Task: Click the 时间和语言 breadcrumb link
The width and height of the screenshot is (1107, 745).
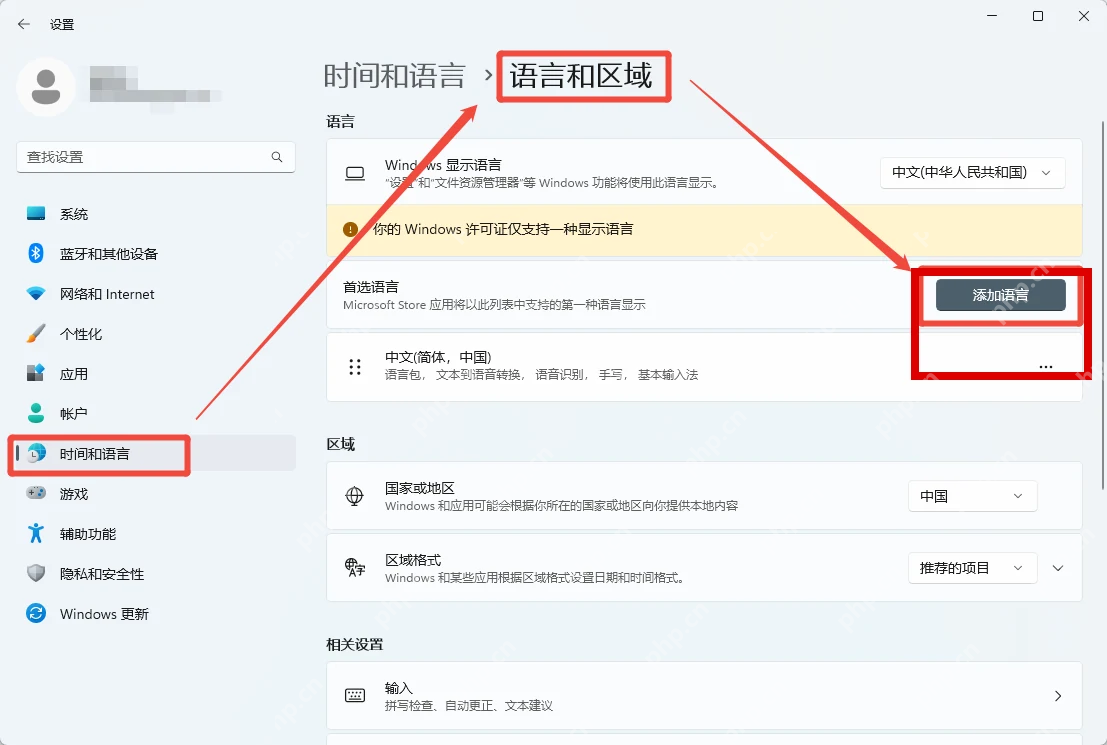Action: [395, 76]
